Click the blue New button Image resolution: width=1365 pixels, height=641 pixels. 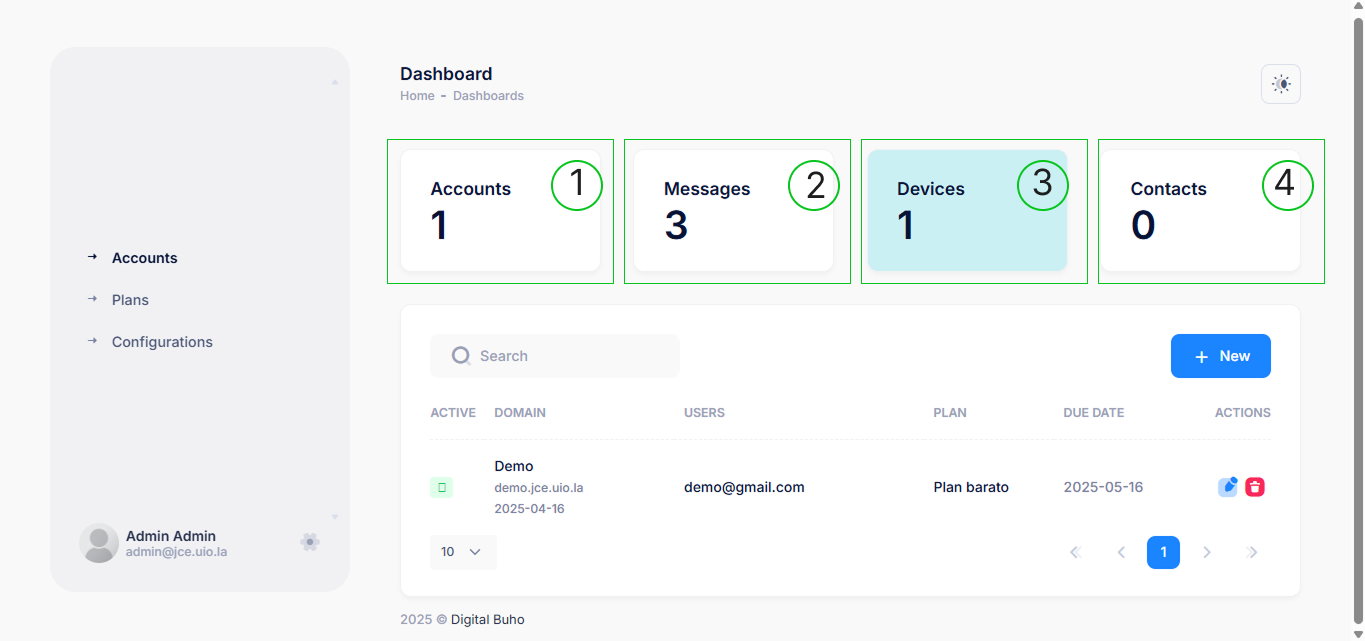coord(1220,356)
